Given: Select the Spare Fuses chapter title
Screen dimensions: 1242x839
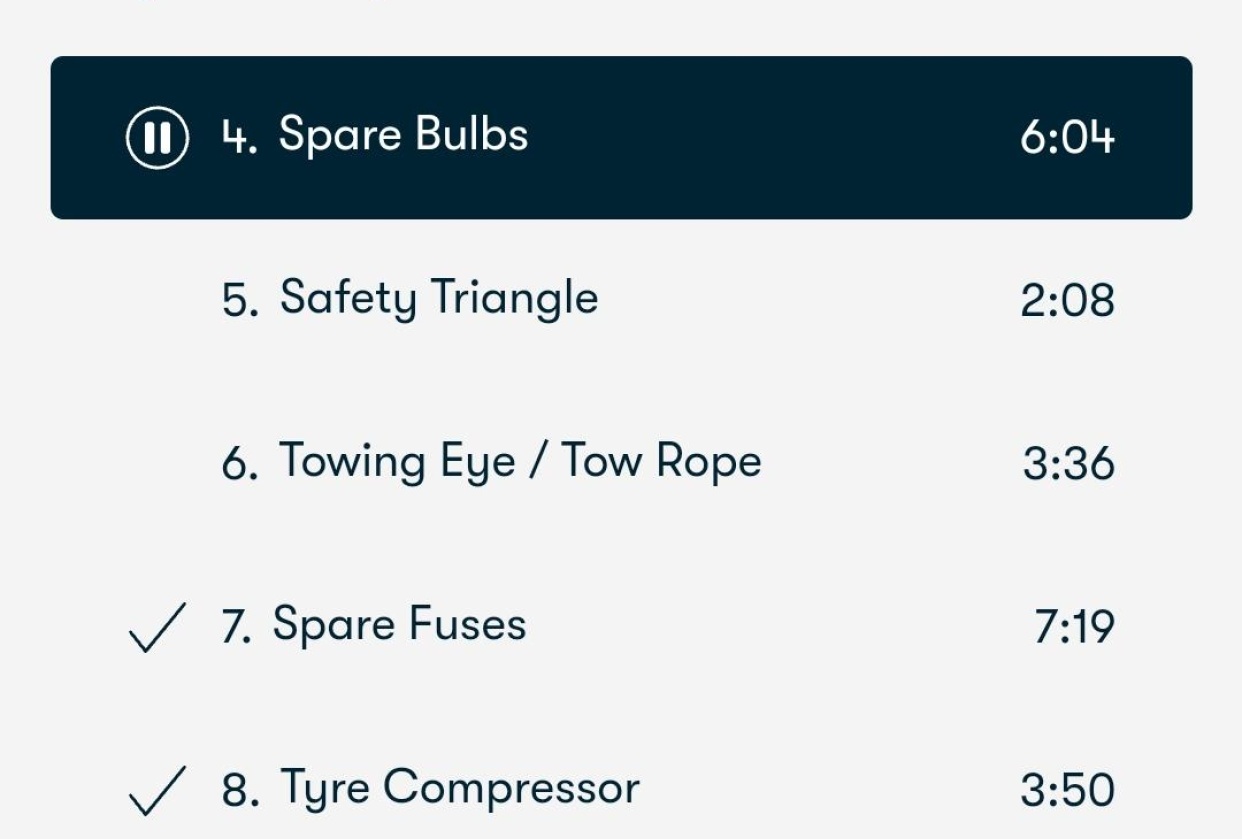Looking at the screenshot, I should pyautogui.click(x=399, y=626).
